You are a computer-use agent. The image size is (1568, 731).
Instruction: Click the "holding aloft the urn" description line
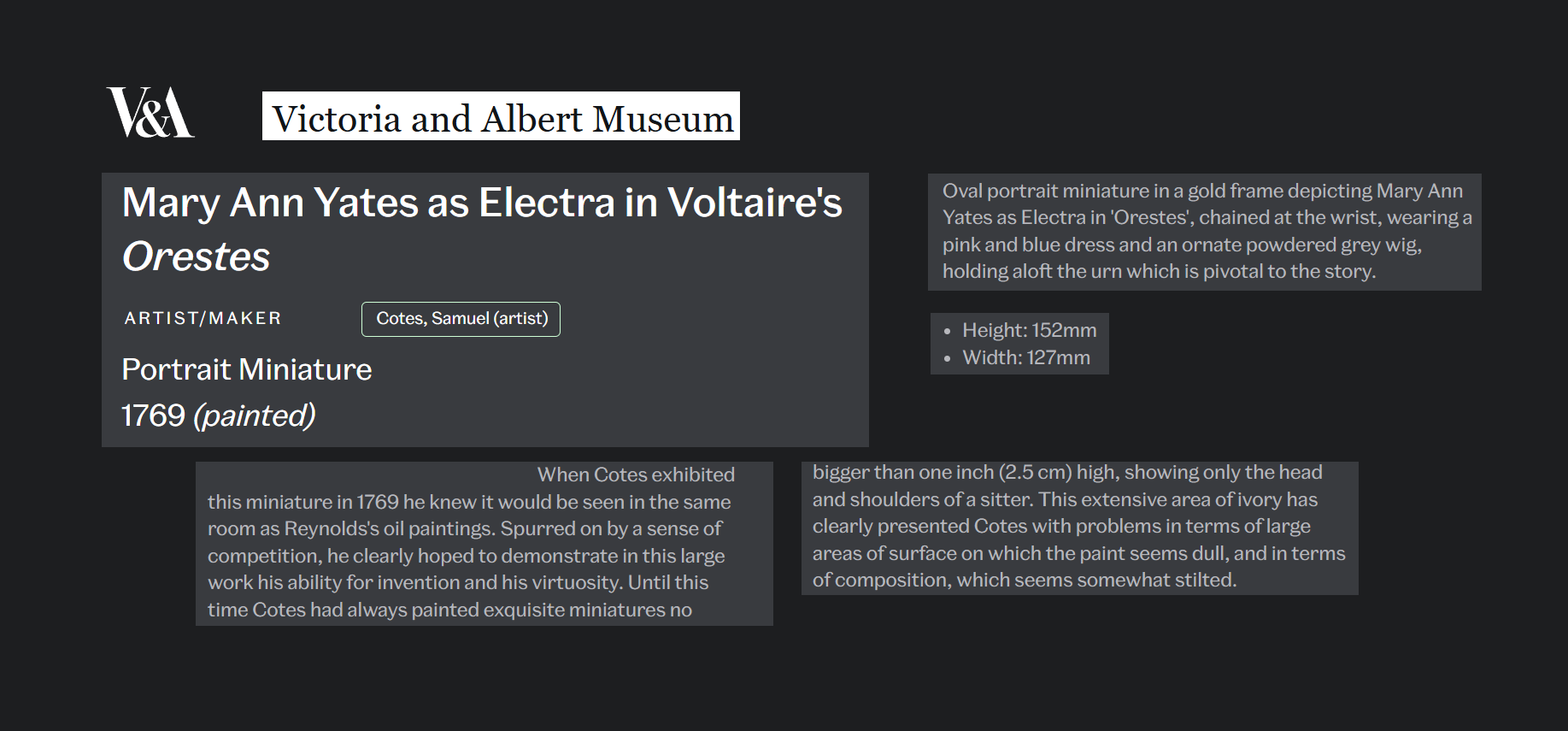(1158, 271)
